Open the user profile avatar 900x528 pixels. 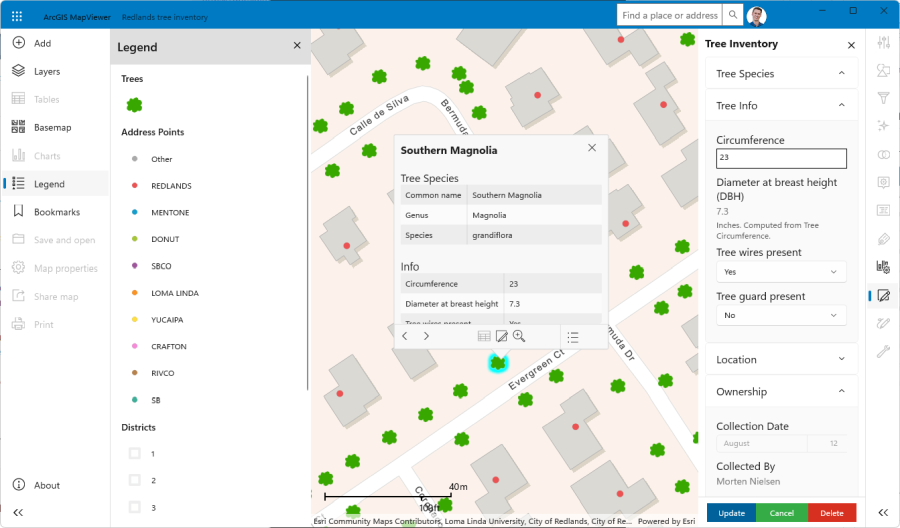click(x=757, y=16)
